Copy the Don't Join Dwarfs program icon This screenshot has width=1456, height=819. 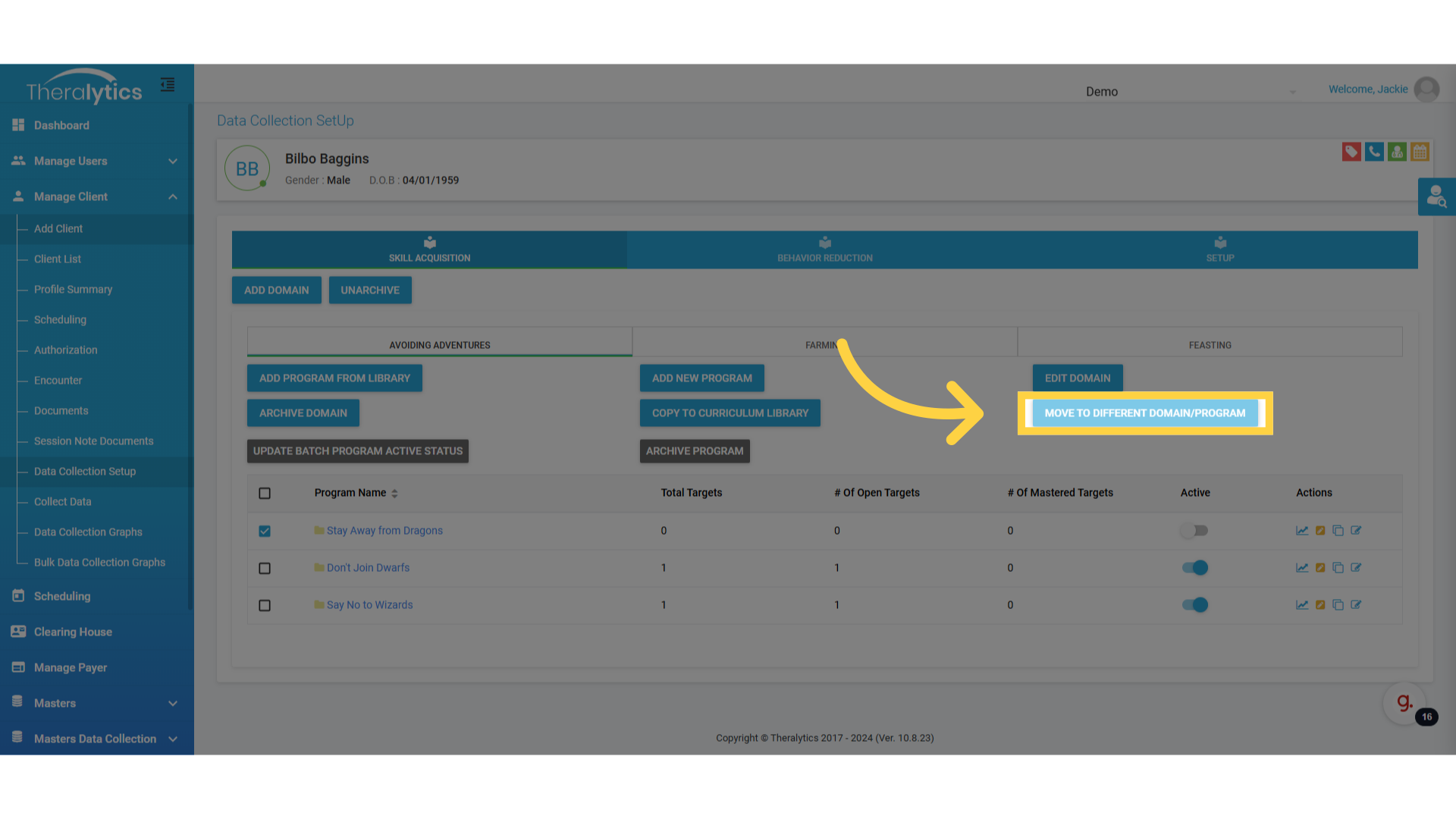(1338, 568)
